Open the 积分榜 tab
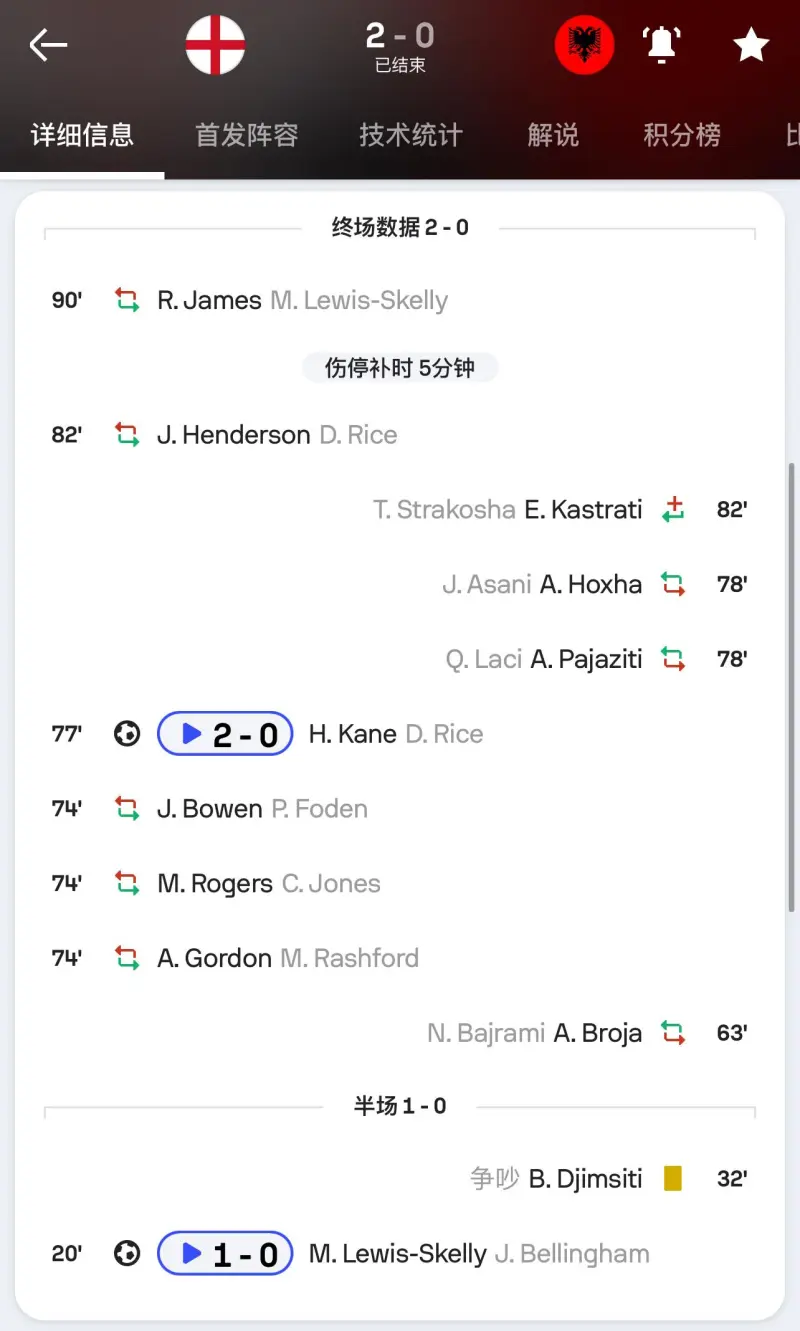The height and width of the screenshot is (1331, 800). 682,135
